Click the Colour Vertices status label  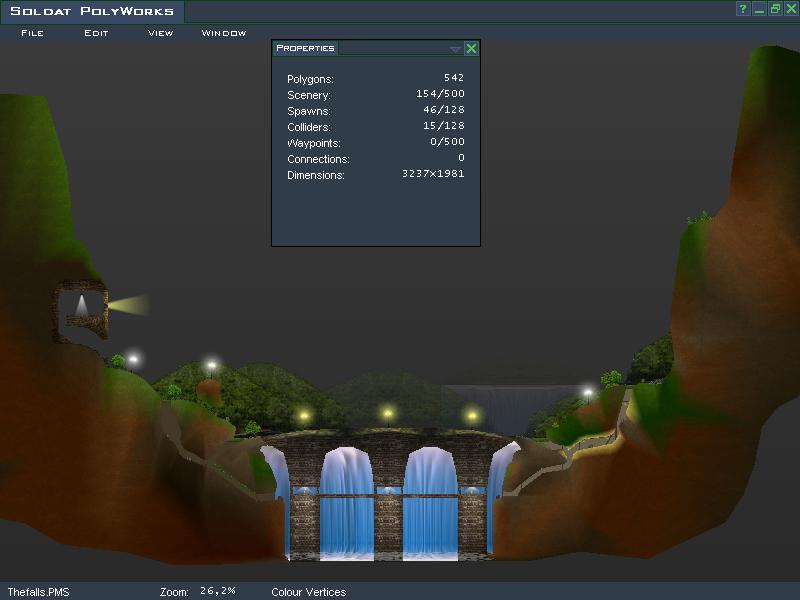tap(308, 592)
